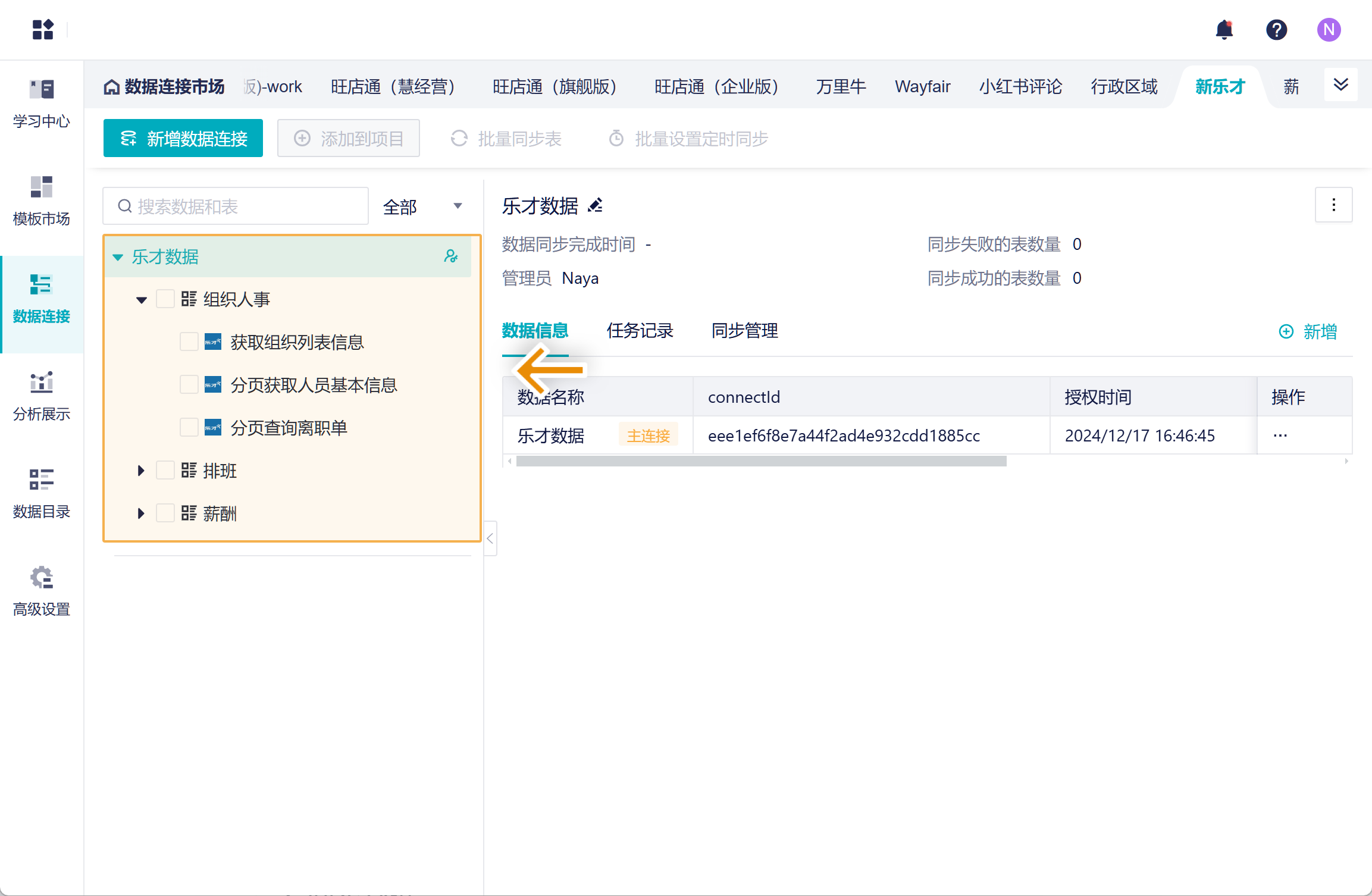
Task: Expand the 薪酬 tree node
Action: pos(141,513)
